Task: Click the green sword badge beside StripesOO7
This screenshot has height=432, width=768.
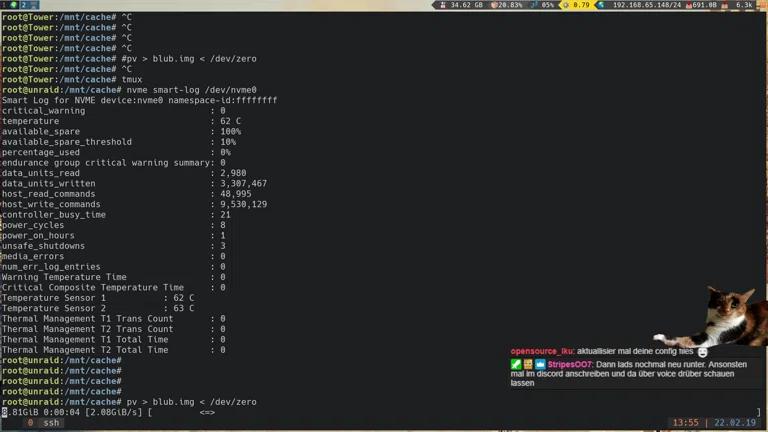Action: pyautogui.click(x=516, y=365)
